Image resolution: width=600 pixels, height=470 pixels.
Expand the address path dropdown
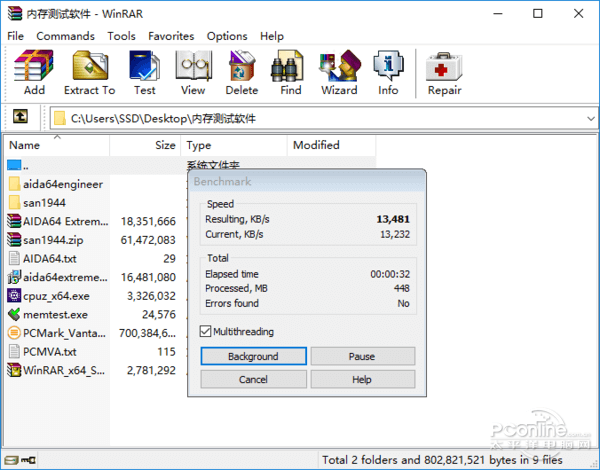click(589, 118)
